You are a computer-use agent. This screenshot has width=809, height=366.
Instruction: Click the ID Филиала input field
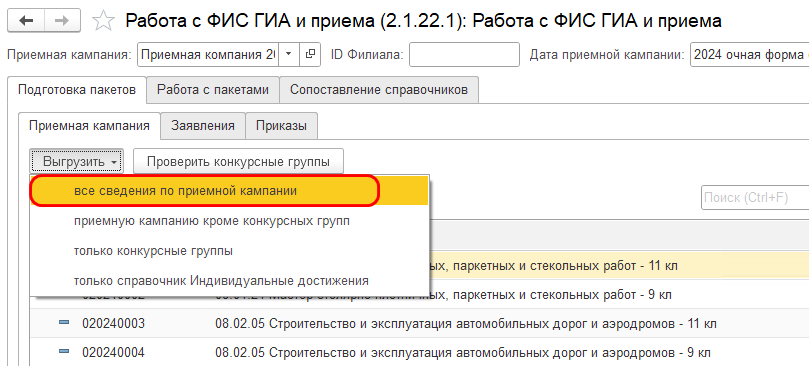click(x=464, y=54)
